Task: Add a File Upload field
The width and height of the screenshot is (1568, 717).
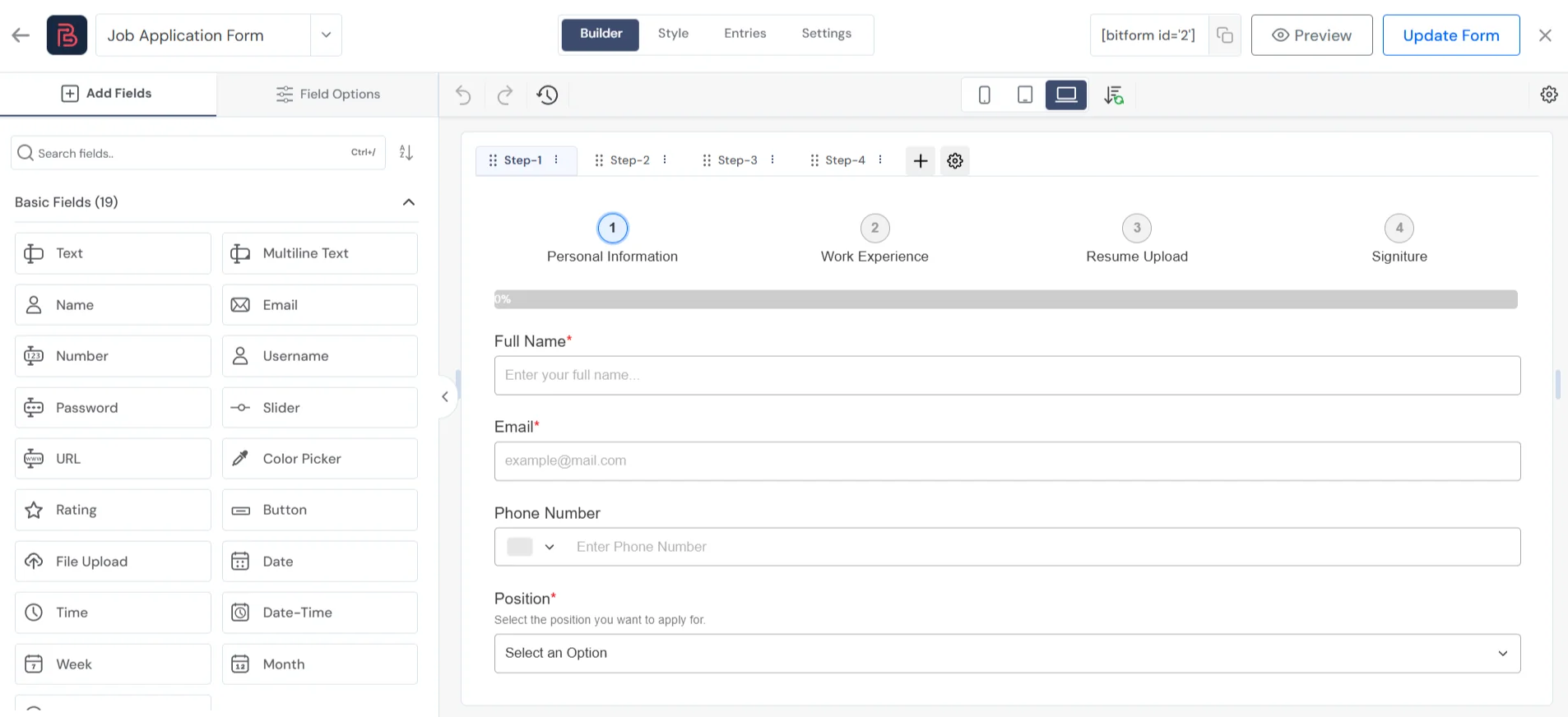Action: [x=113, y=562]
